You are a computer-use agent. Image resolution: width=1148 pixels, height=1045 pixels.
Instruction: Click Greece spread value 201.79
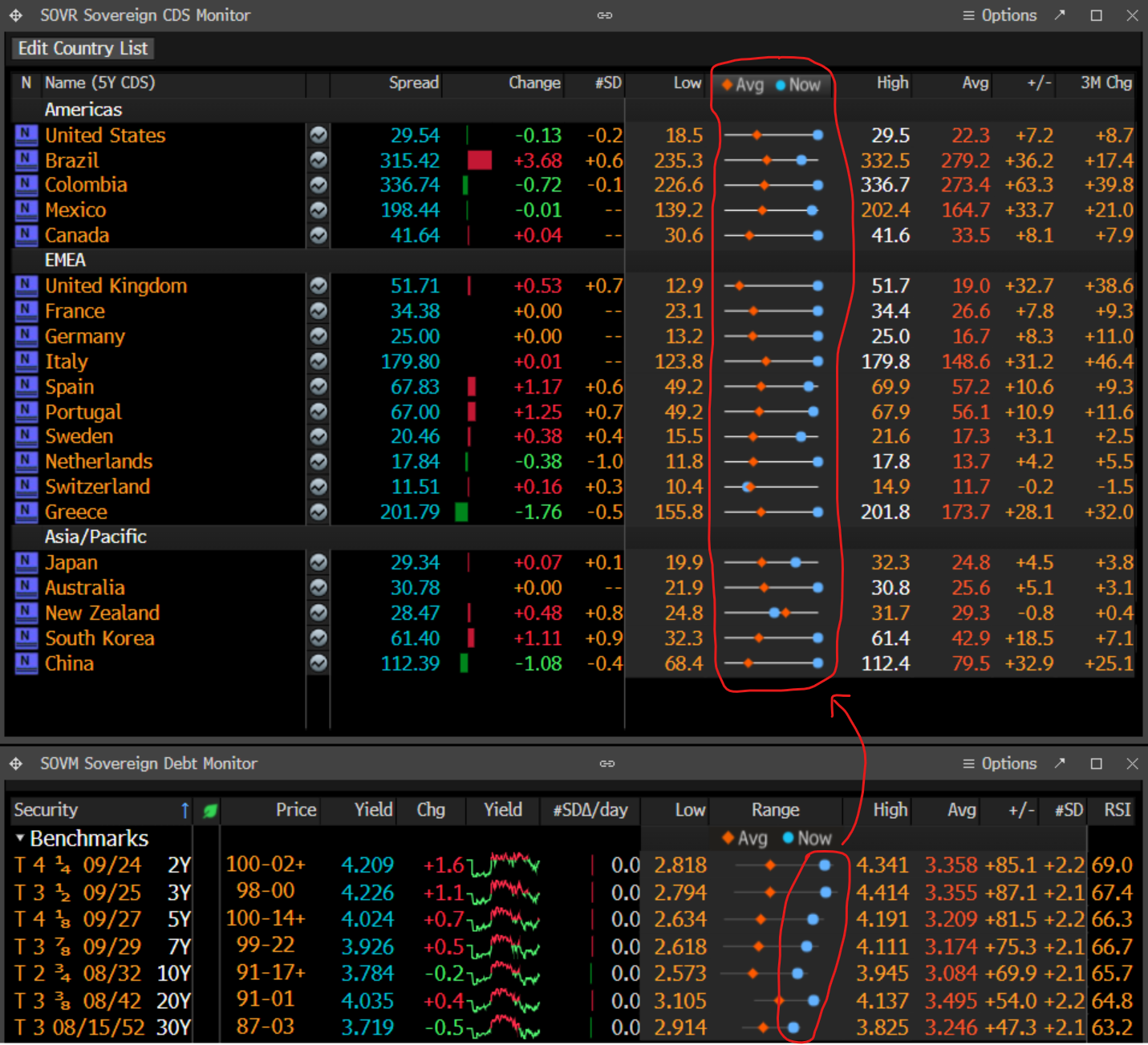pyautogui.click(x=410, y=512)
